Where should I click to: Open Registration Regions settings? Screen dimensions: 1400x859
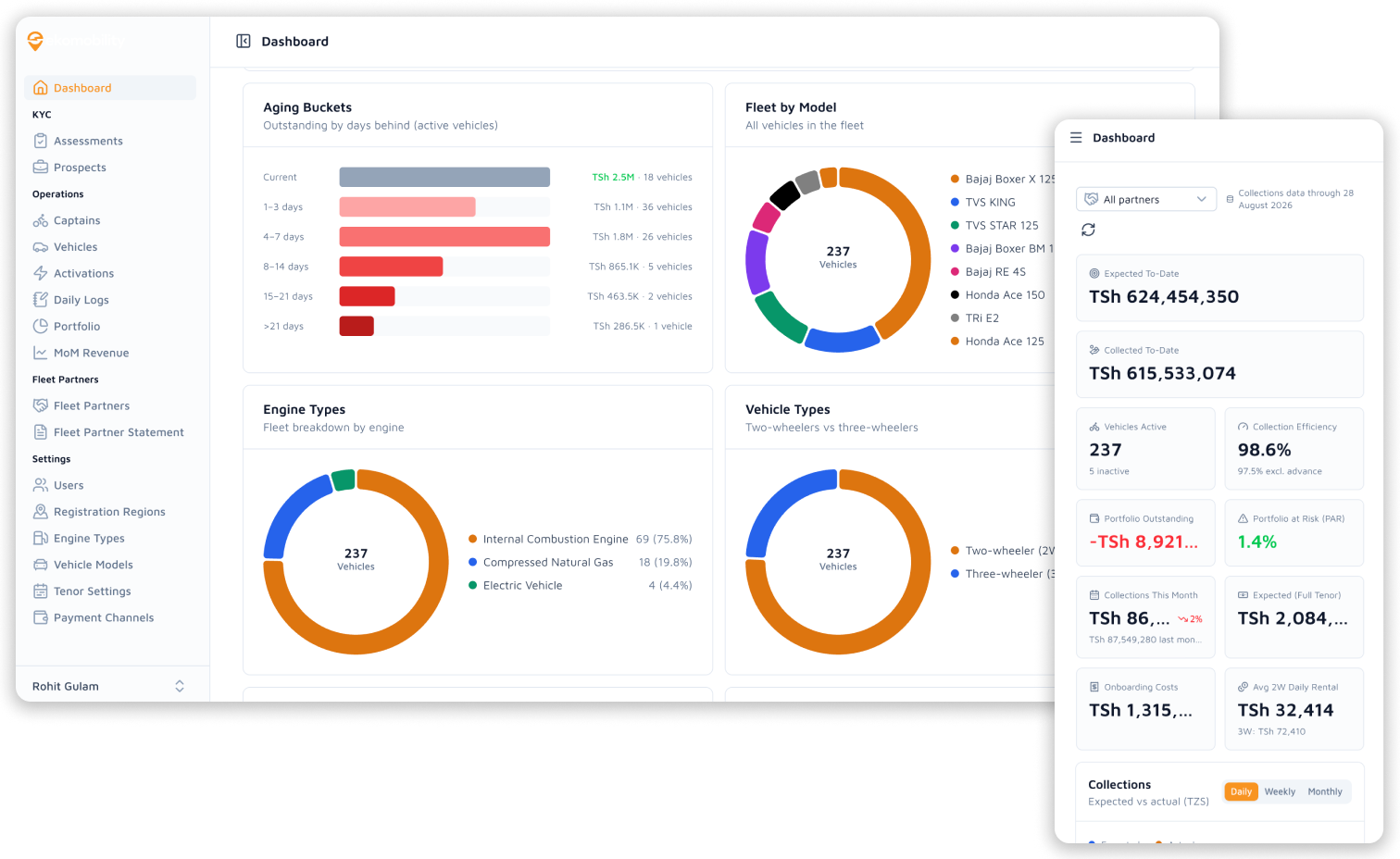tap(110, 512)
